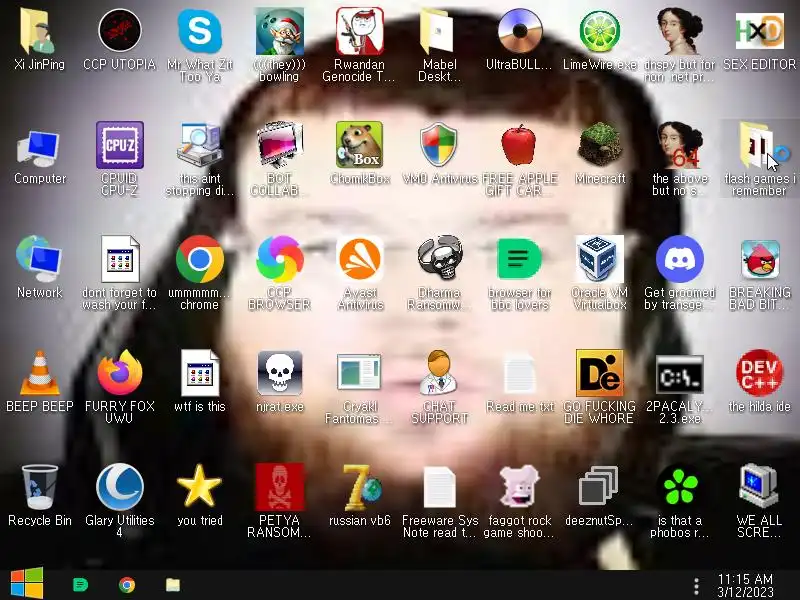The height and width of the screenshot is (600, 800).
Task: Launch the 'ummmmm... chrome' shortcut
Action: click(199, 259)
